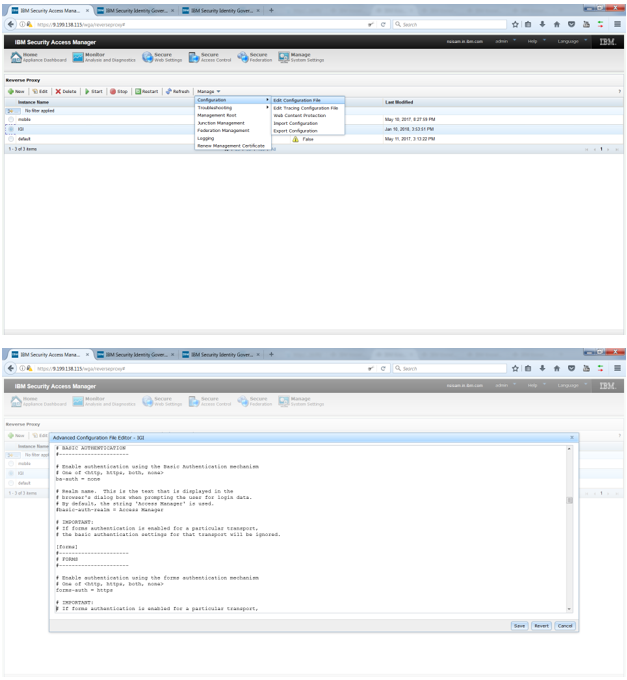Open the Manage dropdown in Reverse Proxy toolbar
627x680 pixels.
pyautogui.click(x=209, y=92)
